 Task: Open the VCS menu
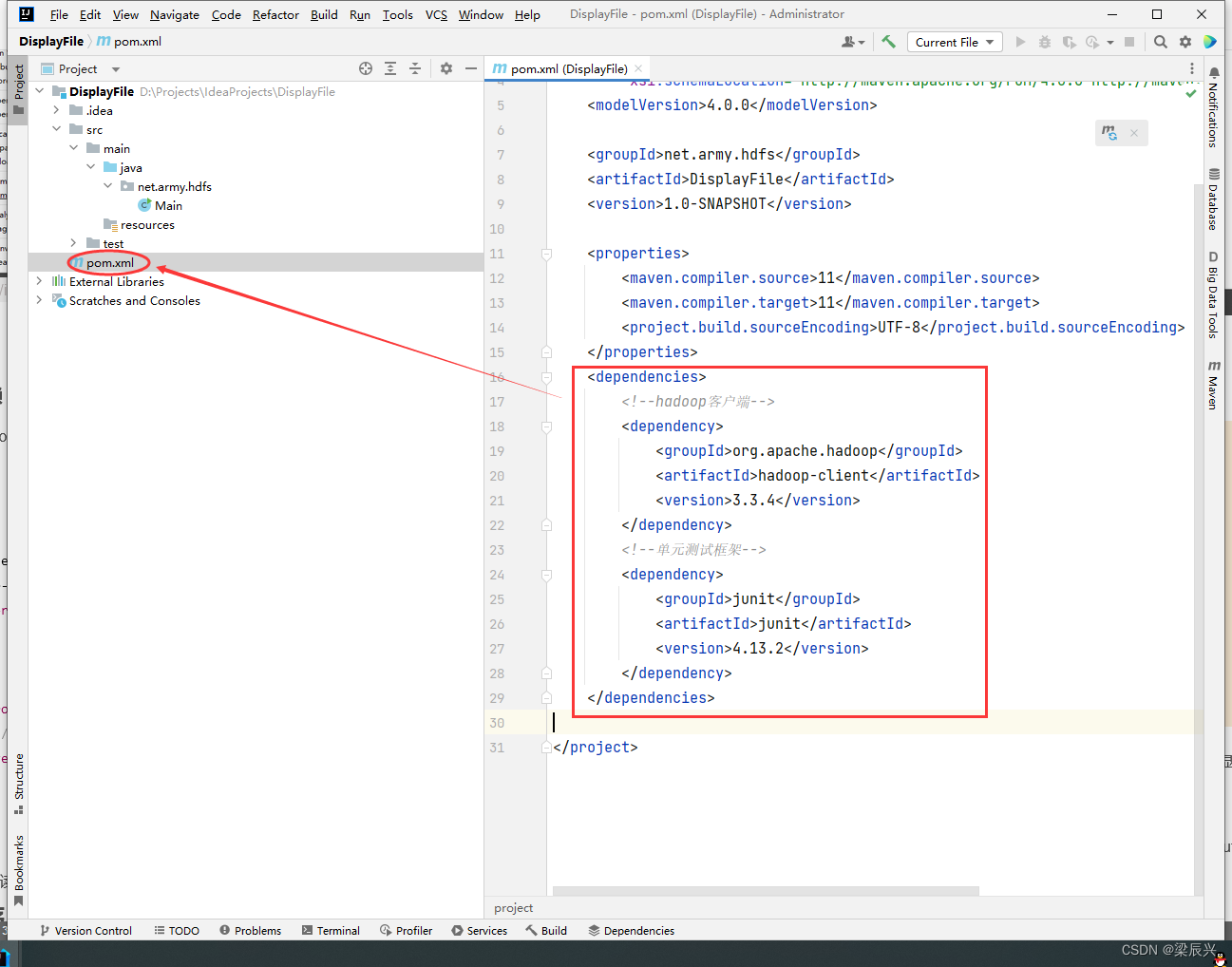pos(436,14)
